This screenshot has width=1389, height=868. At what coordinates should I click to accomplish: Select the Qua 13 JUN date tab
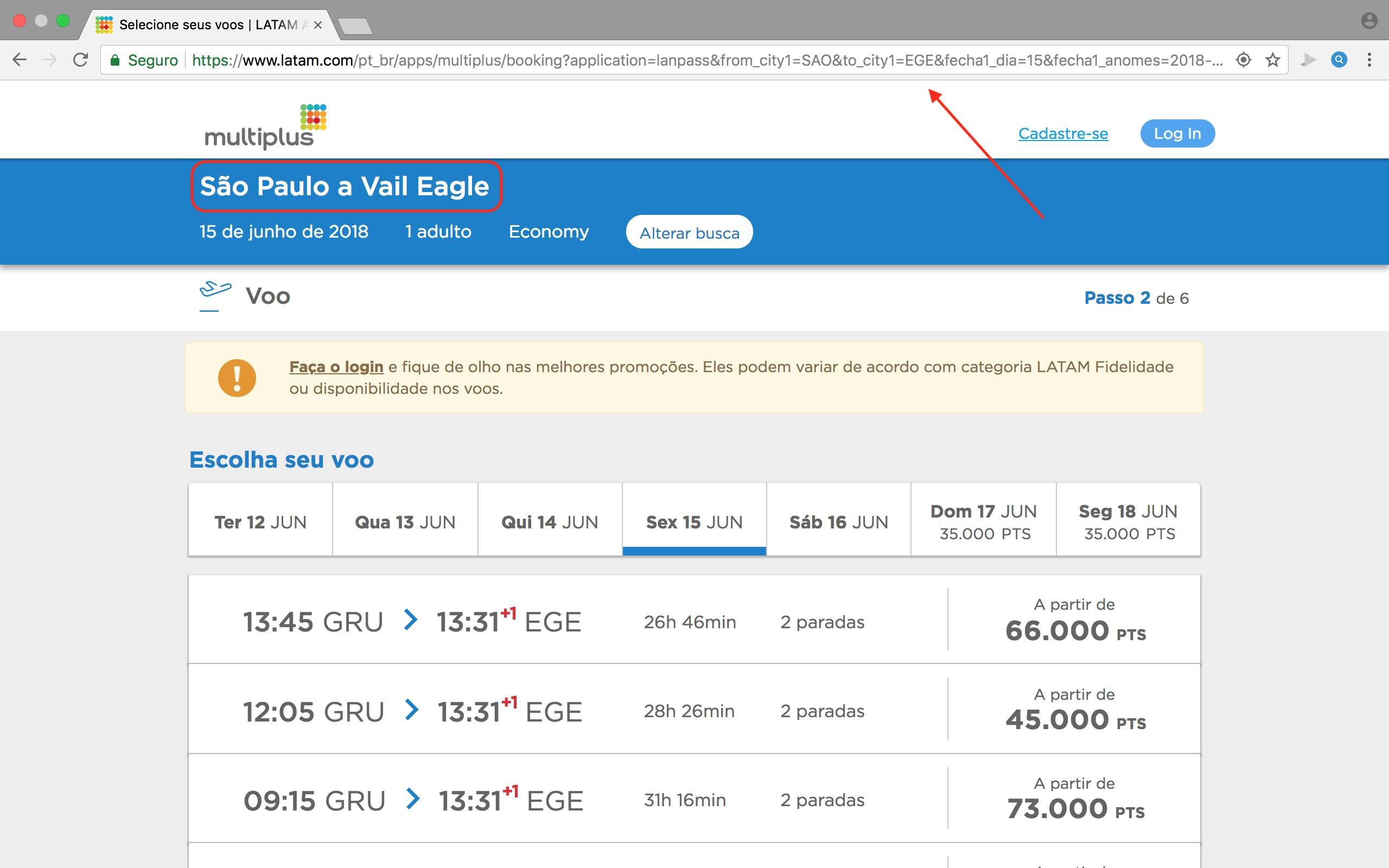point(405,520)
